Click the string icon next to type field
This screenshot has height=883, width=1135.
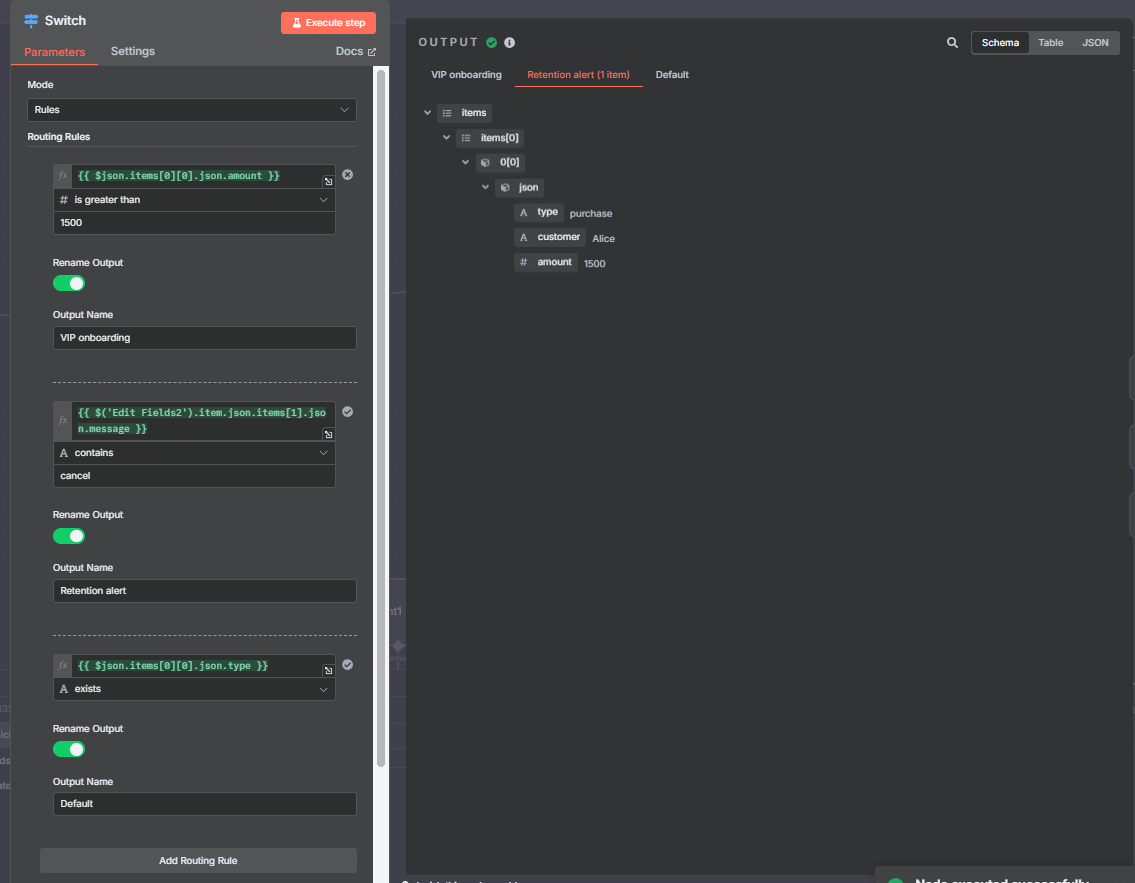pyautogui.click(x=523, y=212)
